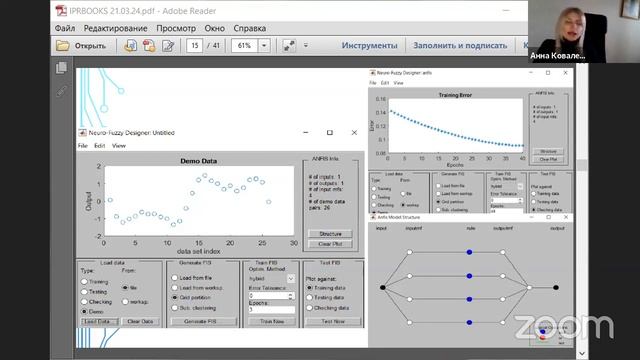Select Load from file under Generate FIS
640x360 pixels.
pos(175,278)
